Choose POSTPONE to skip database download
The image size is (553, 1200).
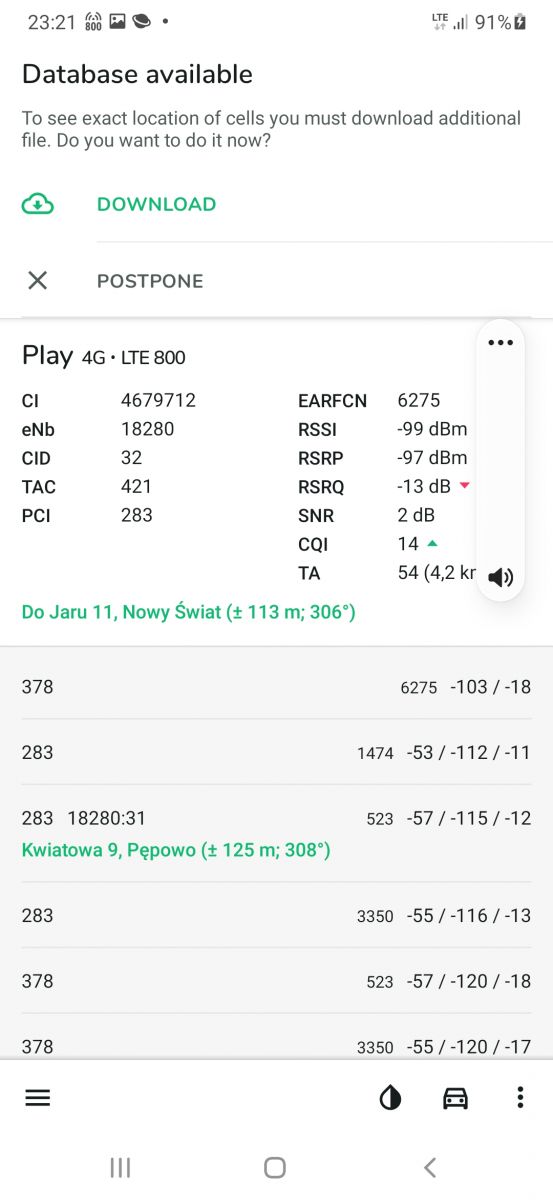click(150, 281)
